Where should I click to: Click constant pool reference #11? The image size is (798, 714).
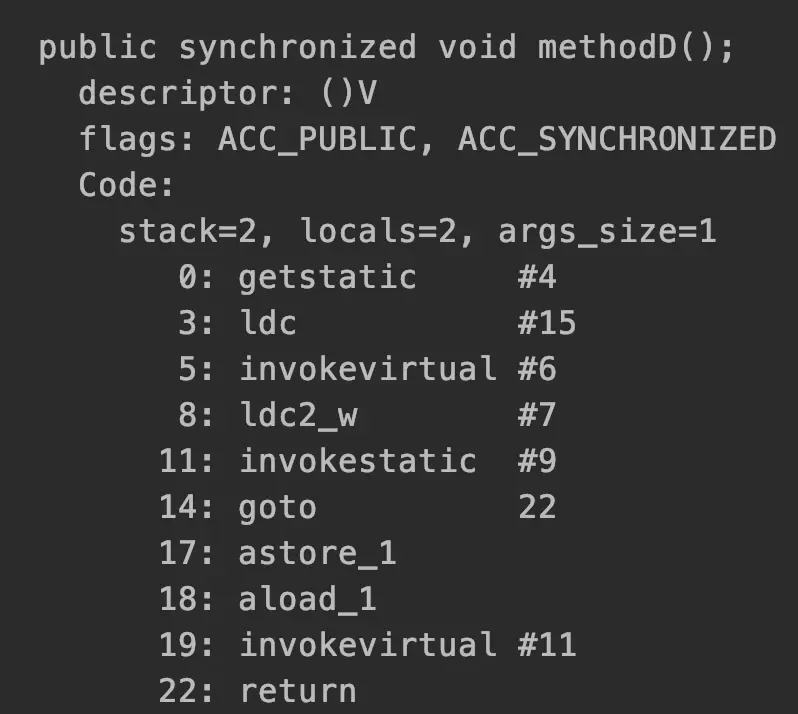click(547, 645)
